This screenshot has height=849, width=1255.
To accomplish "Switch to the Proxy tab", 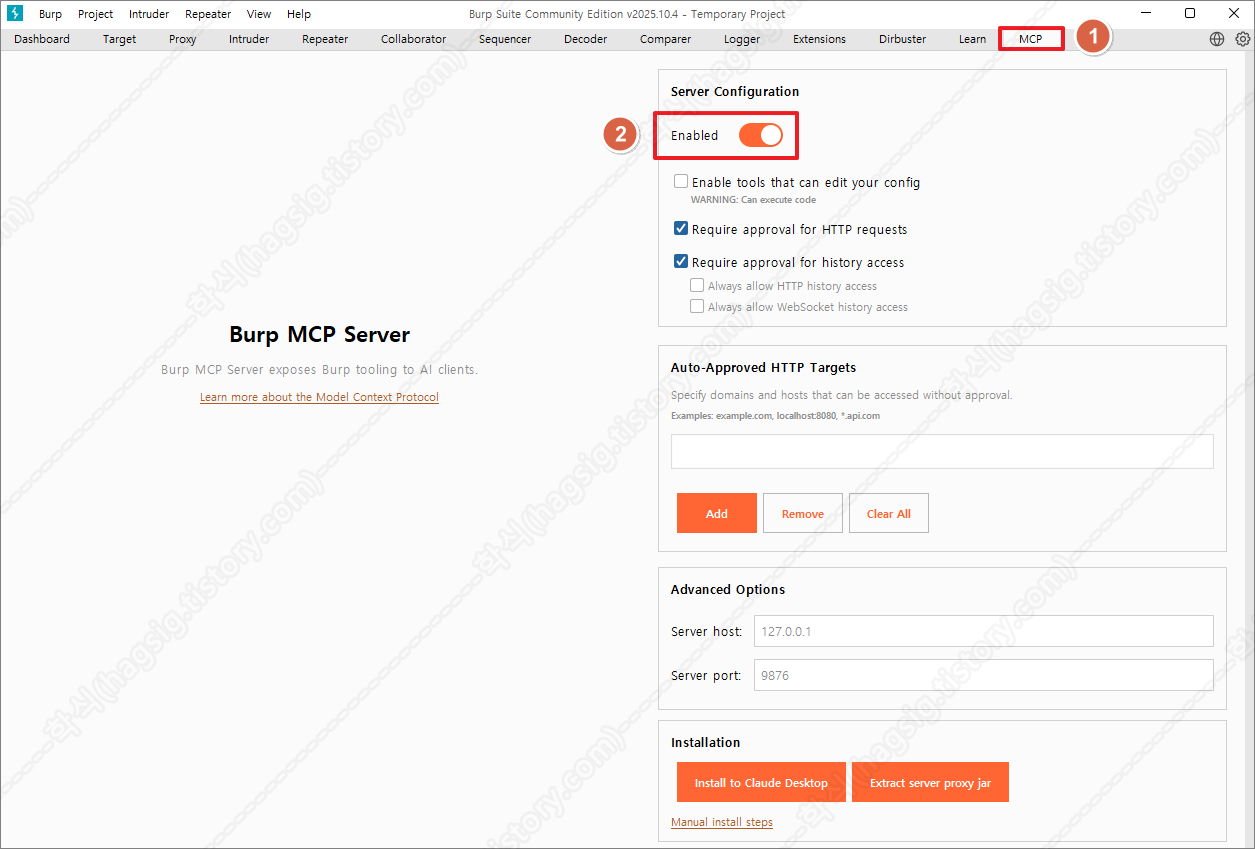I will pyautogui.click(x=183, y=39).
